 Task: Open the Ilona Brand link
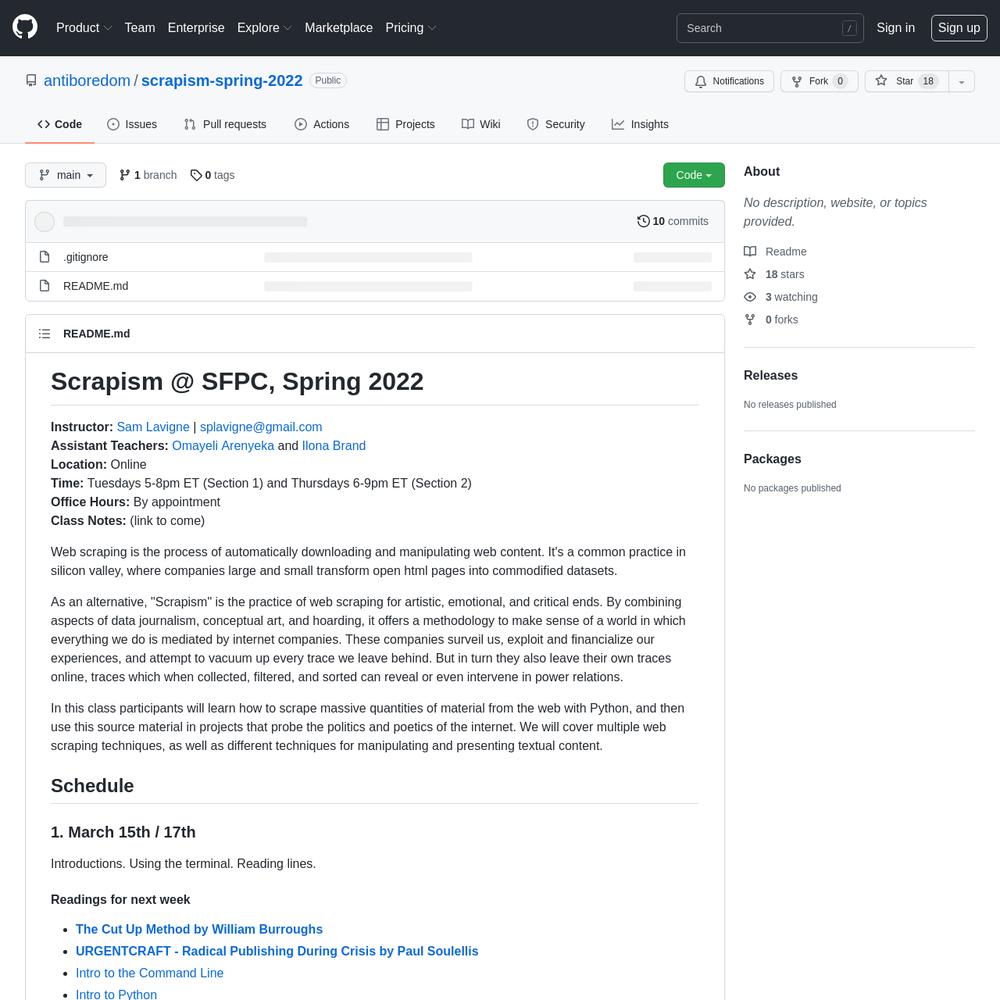point(334,446)
